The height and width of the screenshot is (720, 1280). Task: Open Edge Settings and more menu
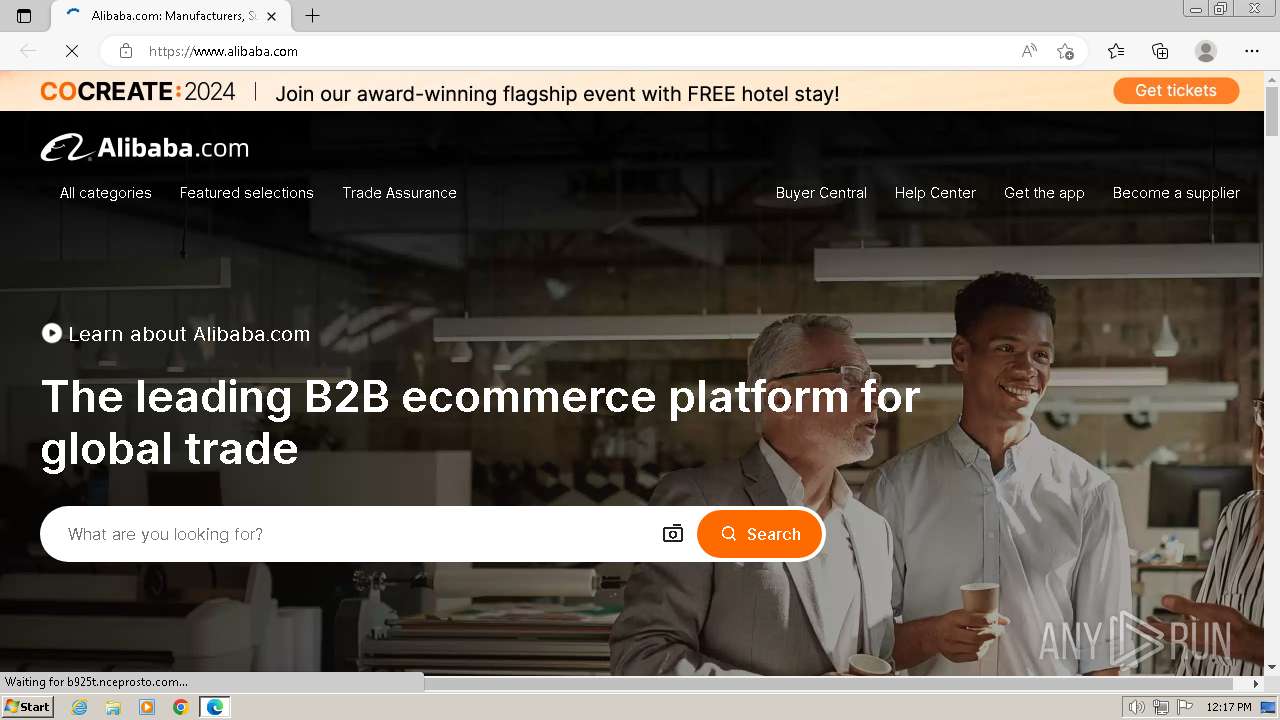pyautogui.click(x=1252, y=51)
